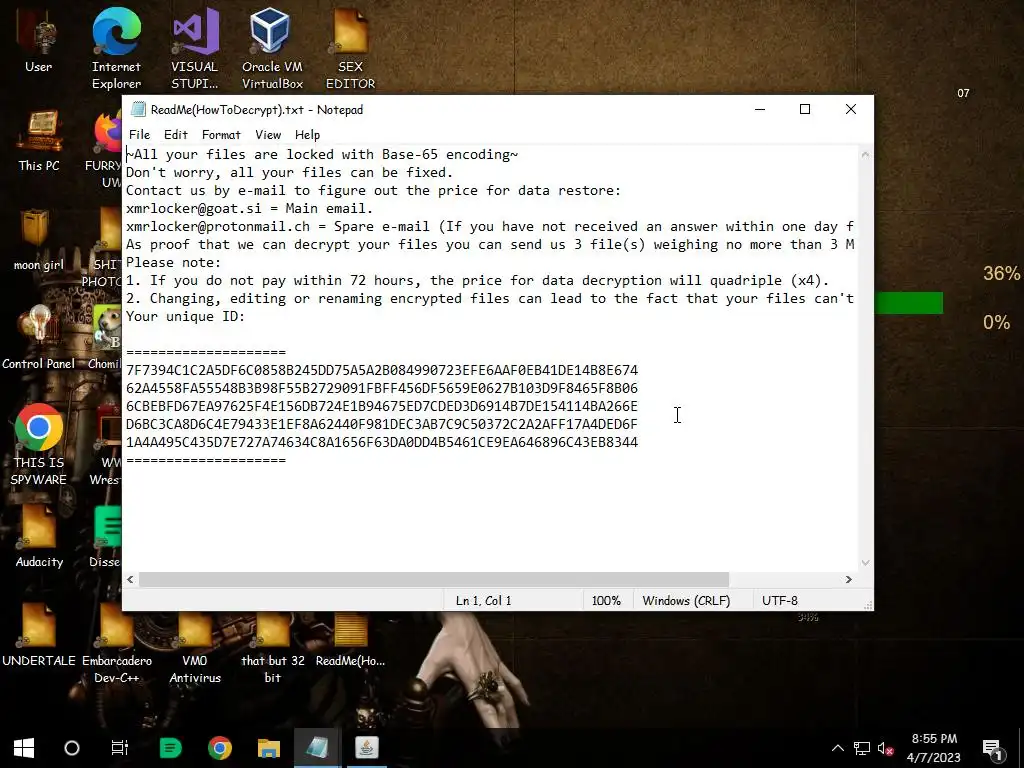The image size is (1024, 768).
Task: Click the ID line starting with 7F7394C1
Action: (381, 370)
